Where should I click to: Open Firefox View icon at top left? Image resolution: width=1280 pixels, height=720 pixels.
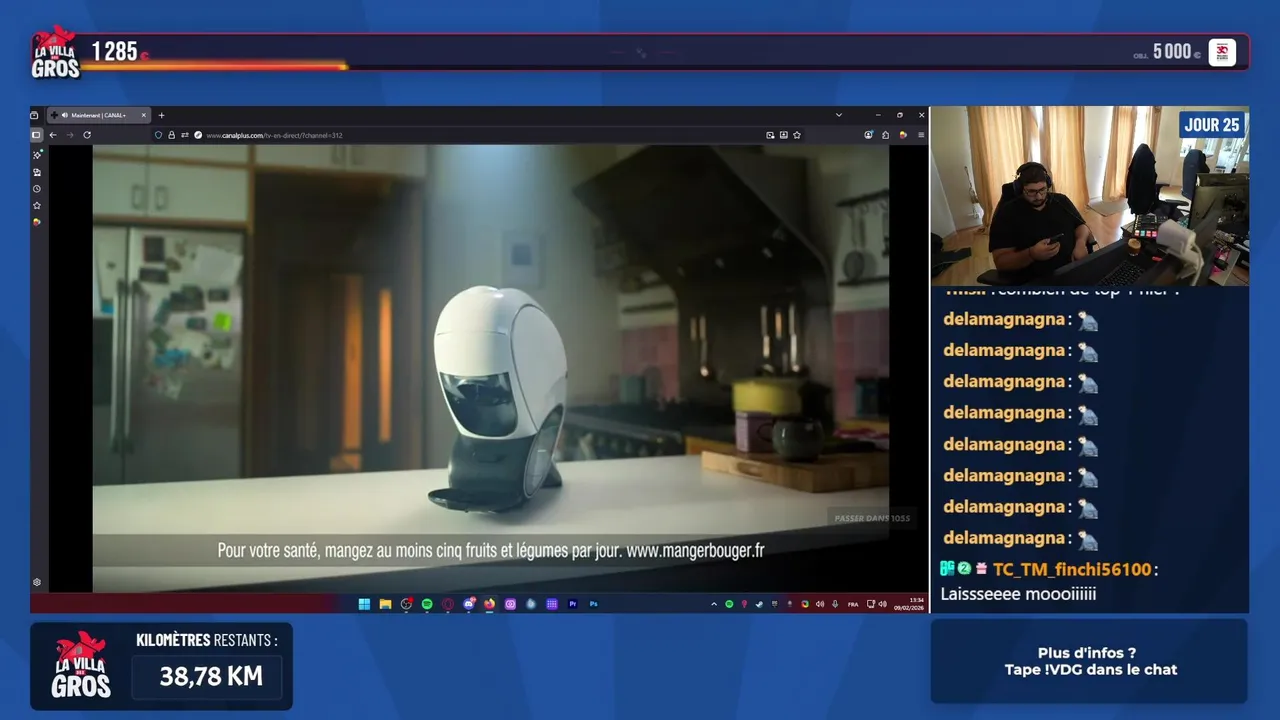(34, 115)
